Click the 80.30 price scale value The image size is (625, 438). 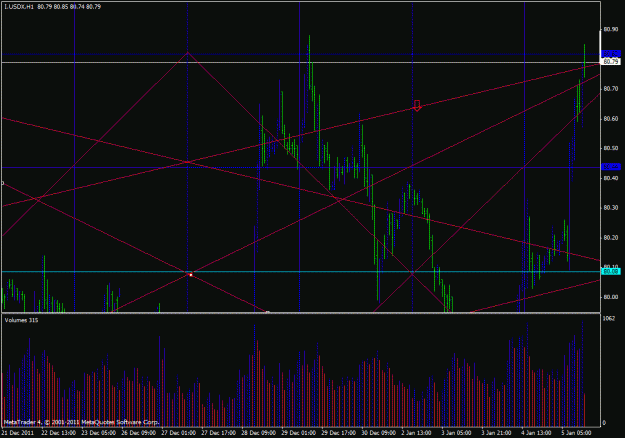tap(611, 208)
